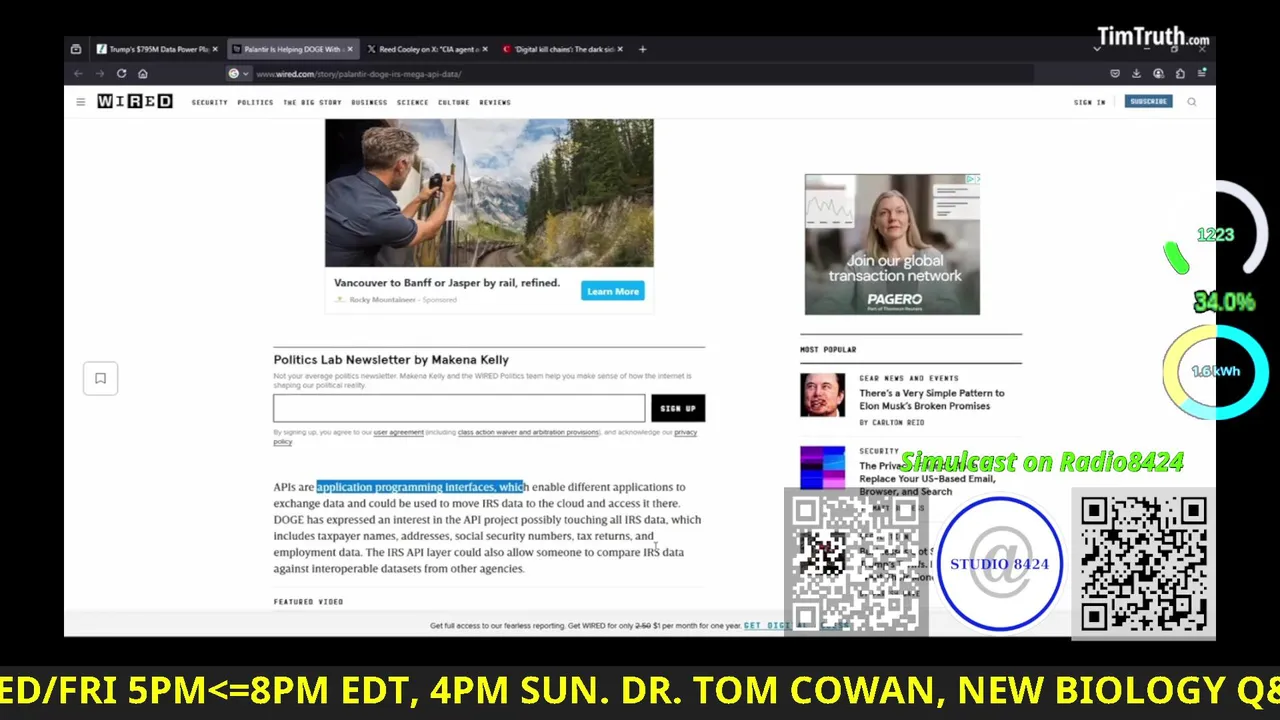The image size is (1280, 720).
Task: Click the Firefox View icon left of the tabs
Action: pyautogui.click(x=76, y=49)
